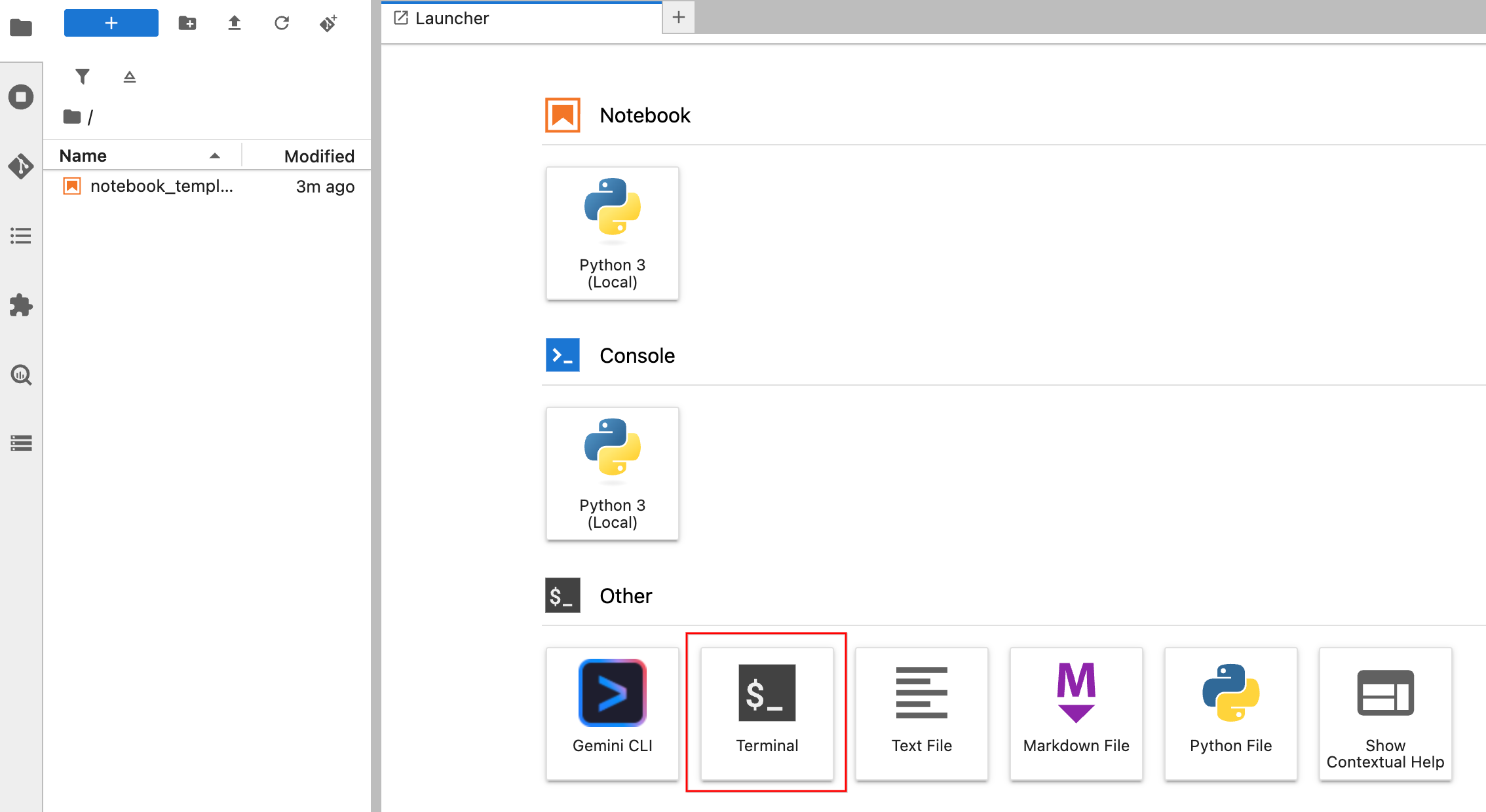The width and height of the screenshot is (1486, 812).
Task: Open the Table of Contents panel
Action: [x=21, y=236]
